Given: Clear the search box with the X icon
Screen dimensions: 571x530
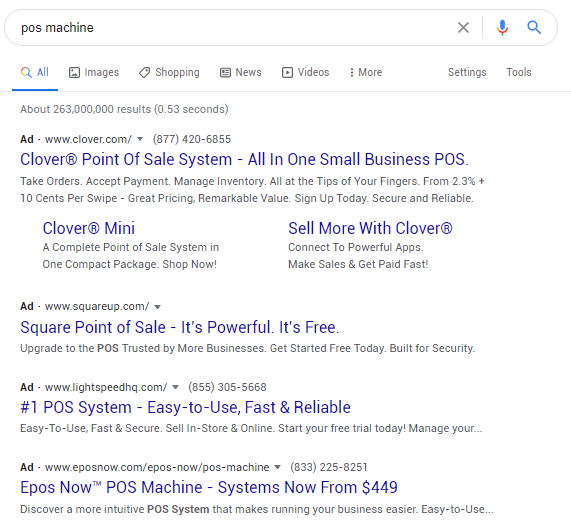Looking at the screenshot, I should [x=463, y=28].
